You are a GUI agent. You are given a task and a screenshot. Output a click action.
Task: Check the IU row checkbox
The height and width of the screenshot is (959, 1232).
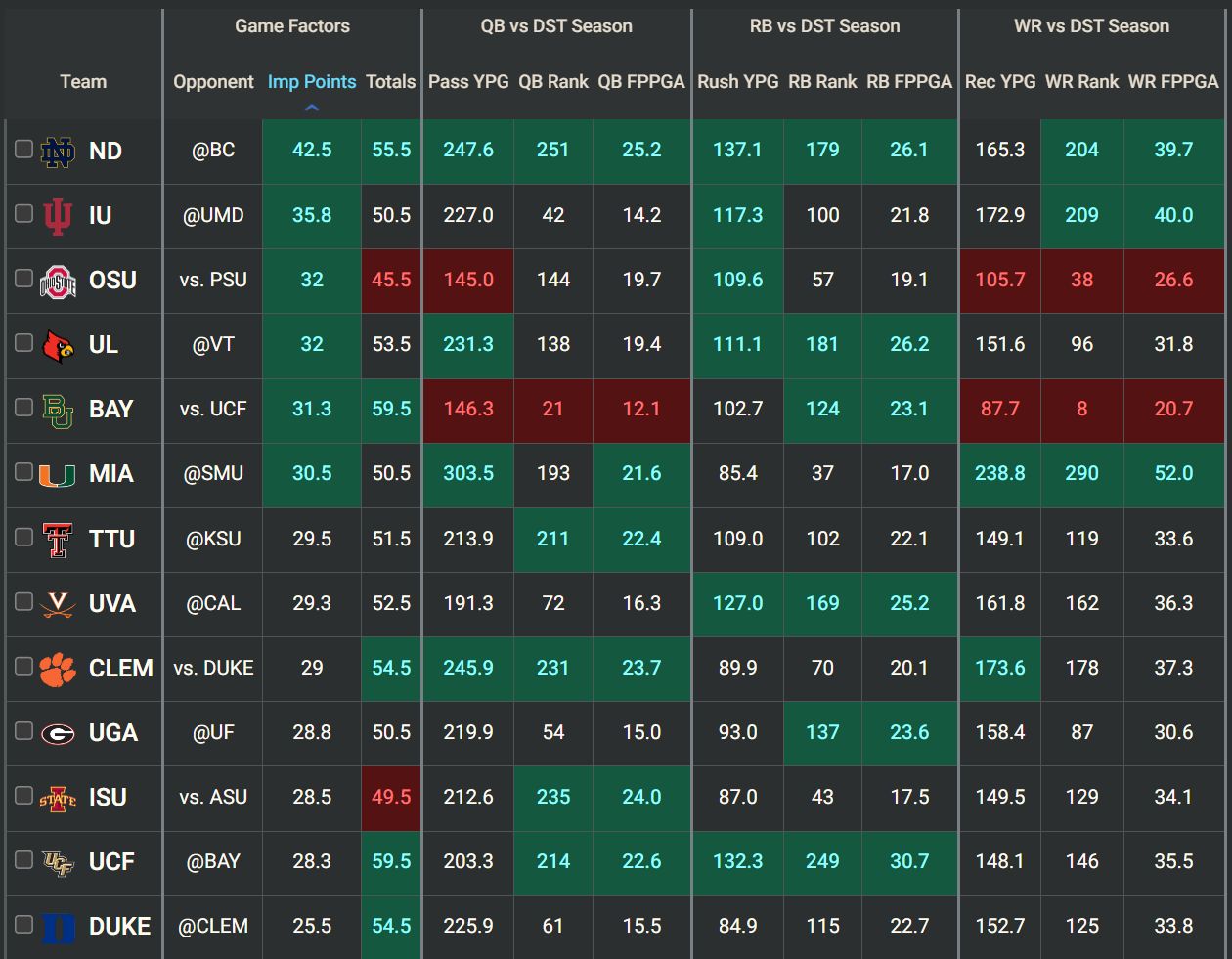coord(23,213)
